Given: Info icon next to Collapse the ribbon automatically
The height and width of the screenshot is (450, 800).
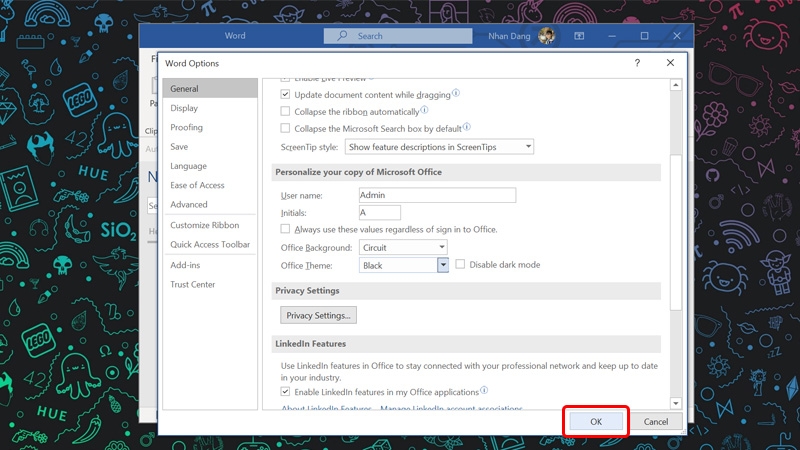Looking at the screenshot, I should click(x=424, y=110).
